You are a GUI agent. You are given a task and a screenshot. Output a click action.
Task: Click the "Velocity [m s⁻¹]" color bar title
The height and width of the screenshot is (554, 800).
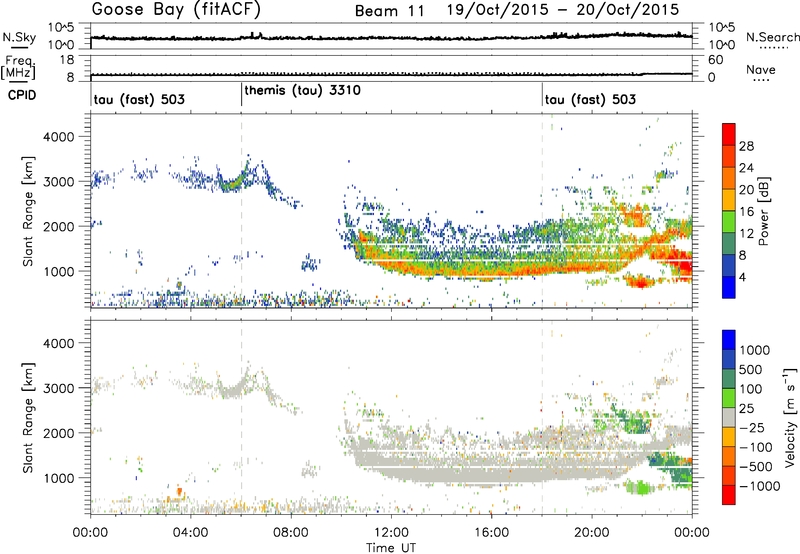[790, 417]
